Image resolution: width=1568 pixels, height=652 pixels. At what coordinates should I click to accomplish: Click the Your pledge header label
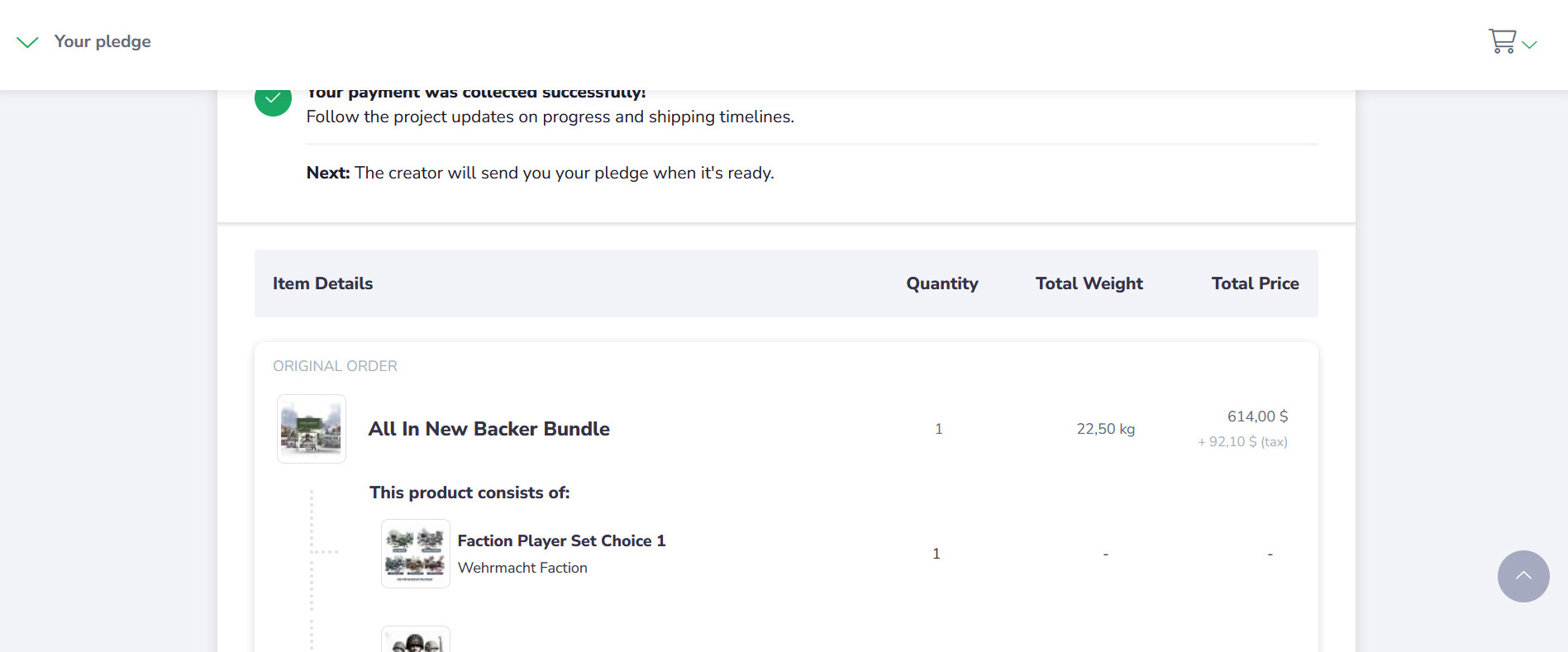click(102, 41)
